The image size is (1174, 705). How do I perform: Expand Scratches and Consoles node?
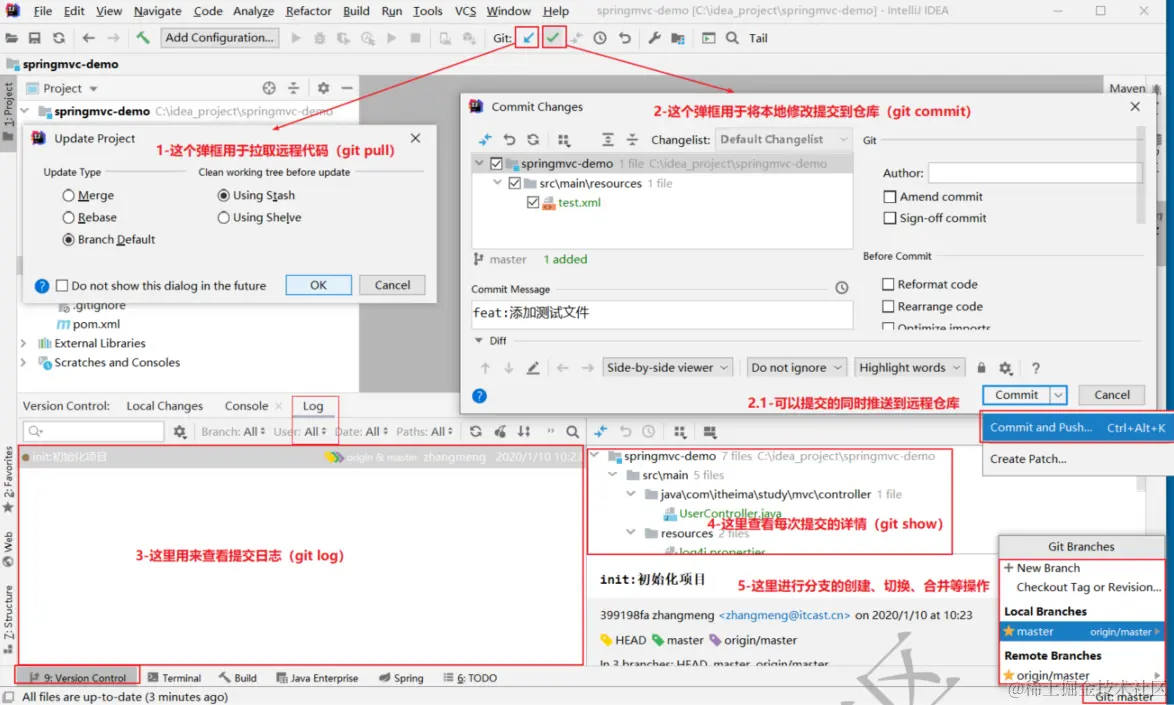click(x=23, y=362)
